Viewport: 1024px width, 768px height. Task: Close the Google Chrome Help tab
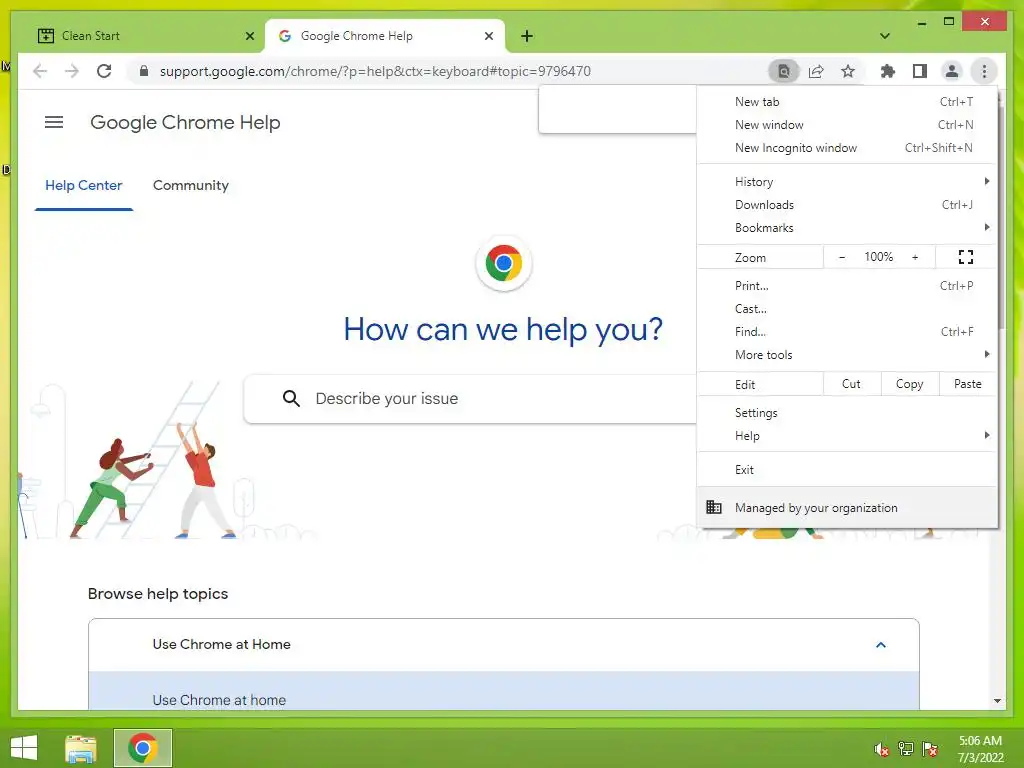[488, 36]
